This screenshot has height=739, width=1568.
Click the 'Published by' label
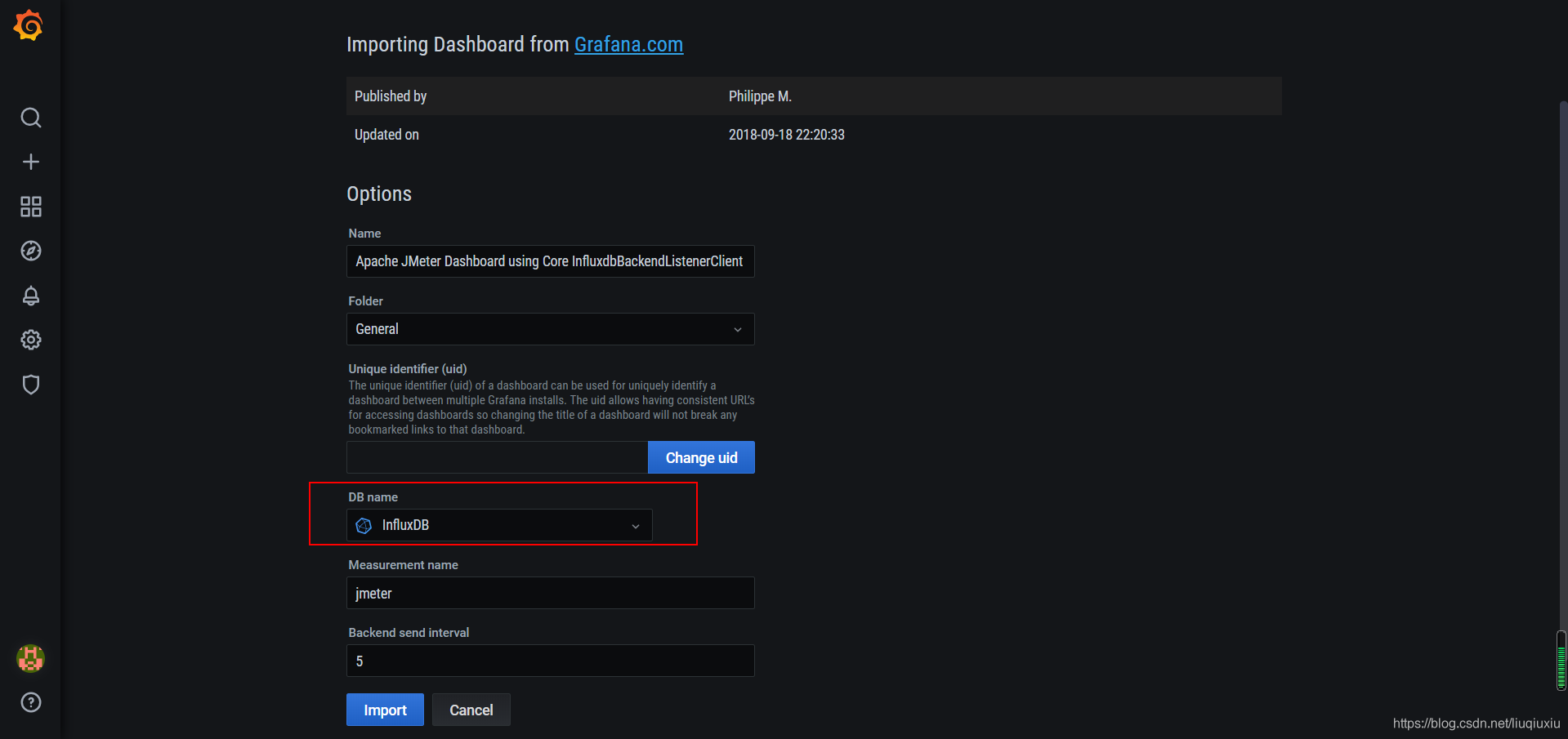(391, 96)
